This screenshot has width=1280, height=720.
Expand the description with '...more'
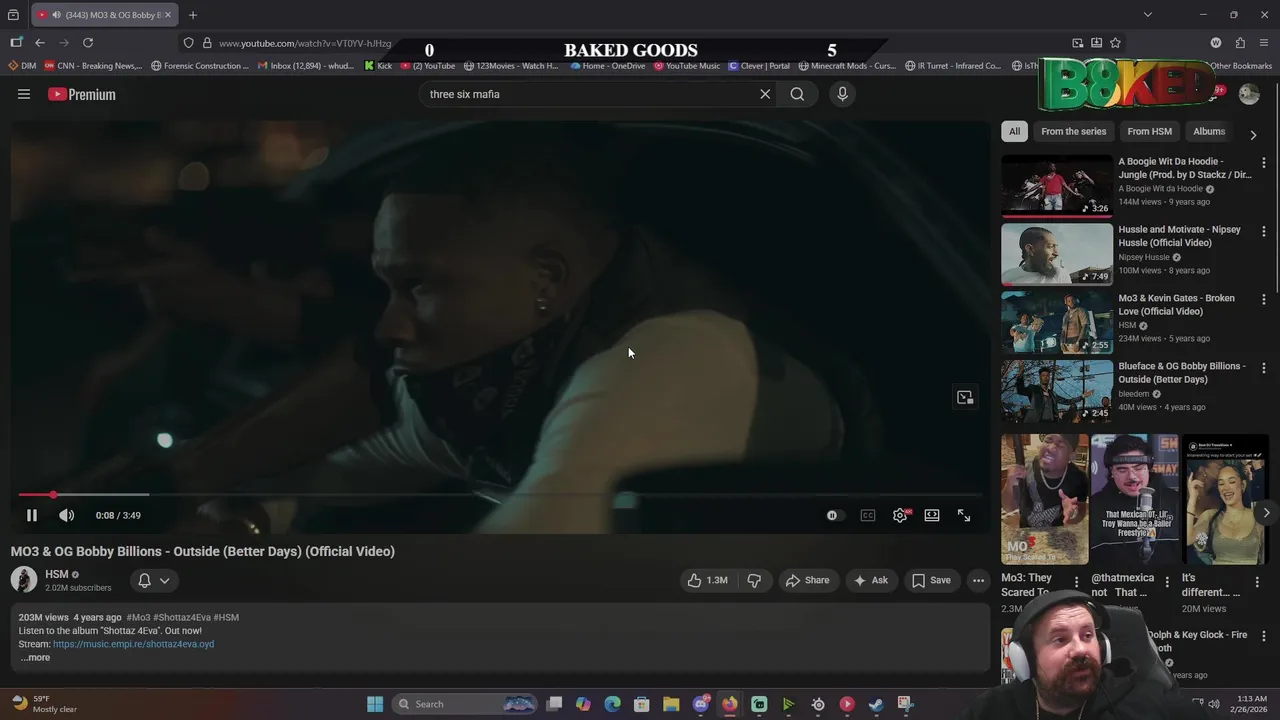35,657
